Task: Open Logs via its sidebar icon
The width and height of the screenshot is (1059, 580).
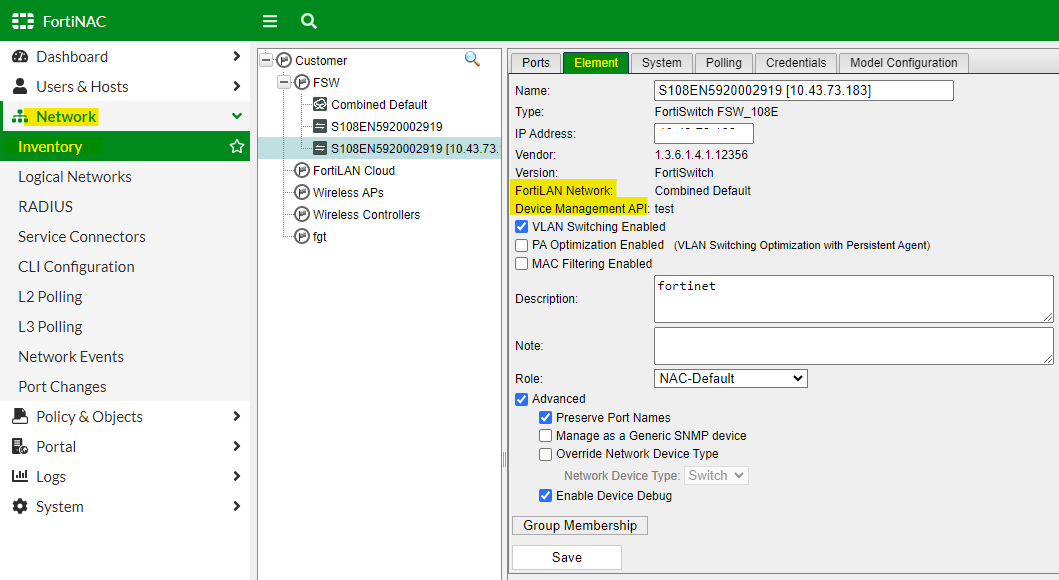Action: pyautogui.click(x=21, y=476)
